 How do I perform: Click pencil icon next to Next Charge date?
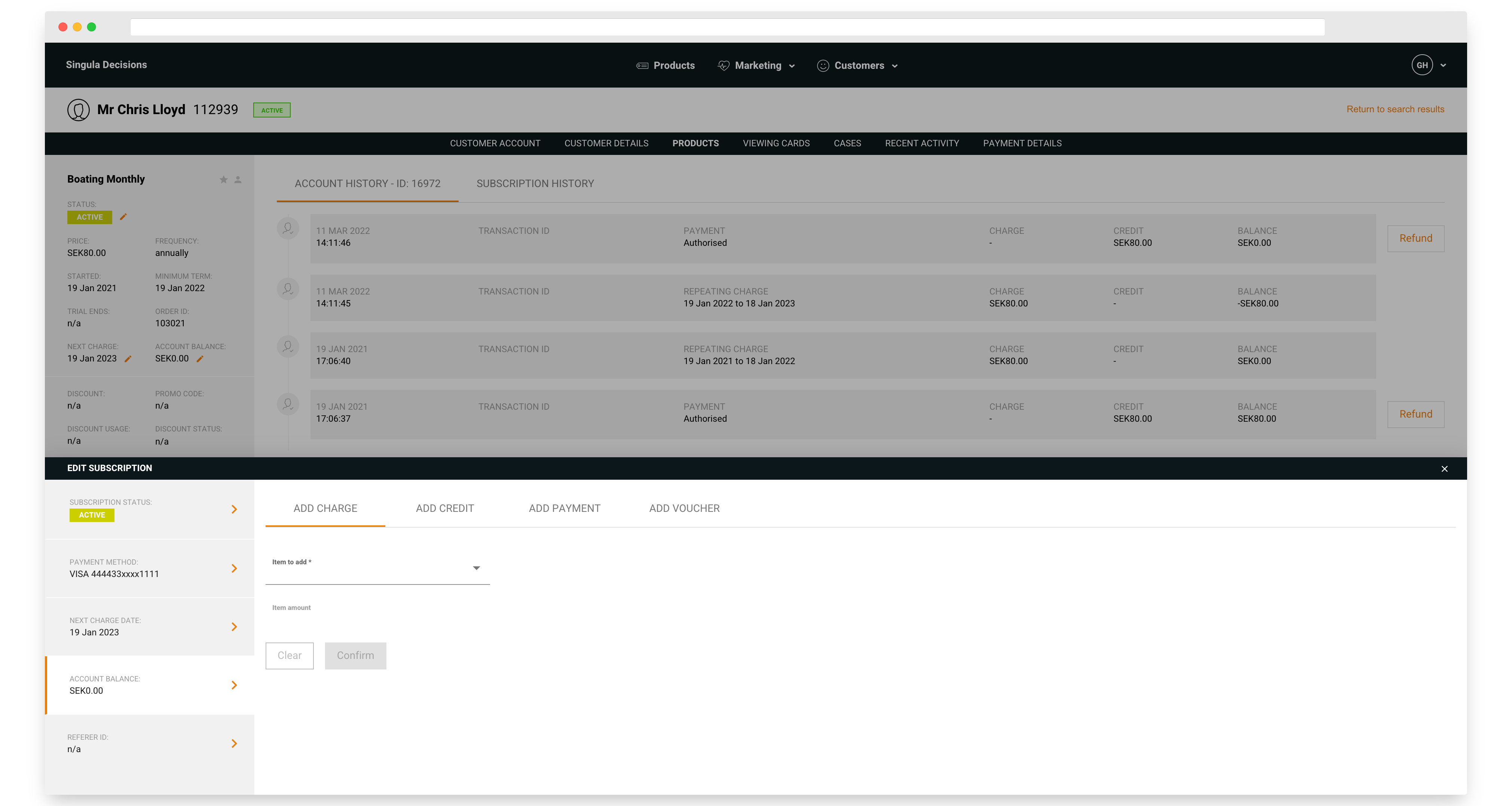[128, 359]
